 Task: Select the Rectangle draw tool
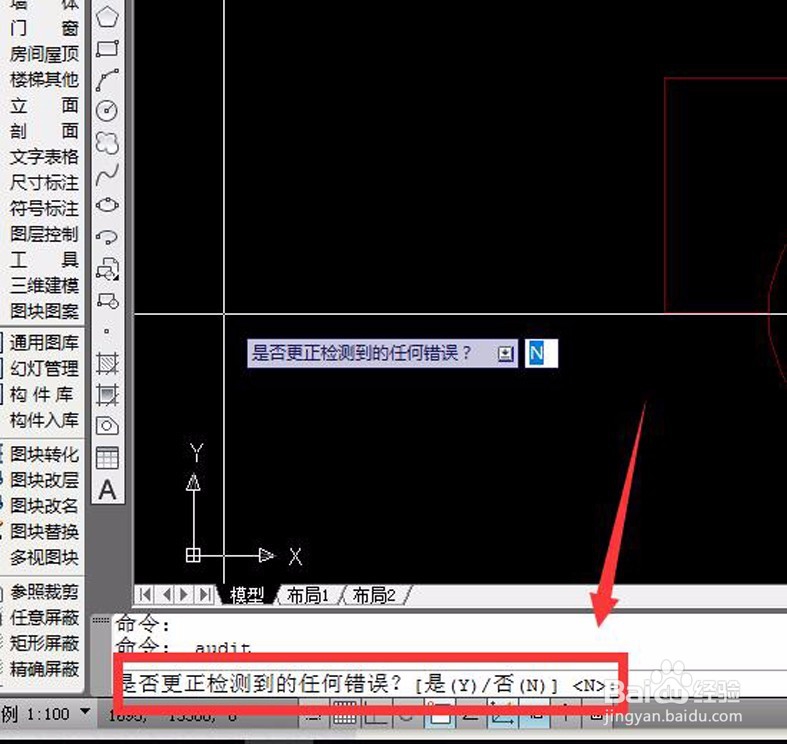(x=107, y=49)
